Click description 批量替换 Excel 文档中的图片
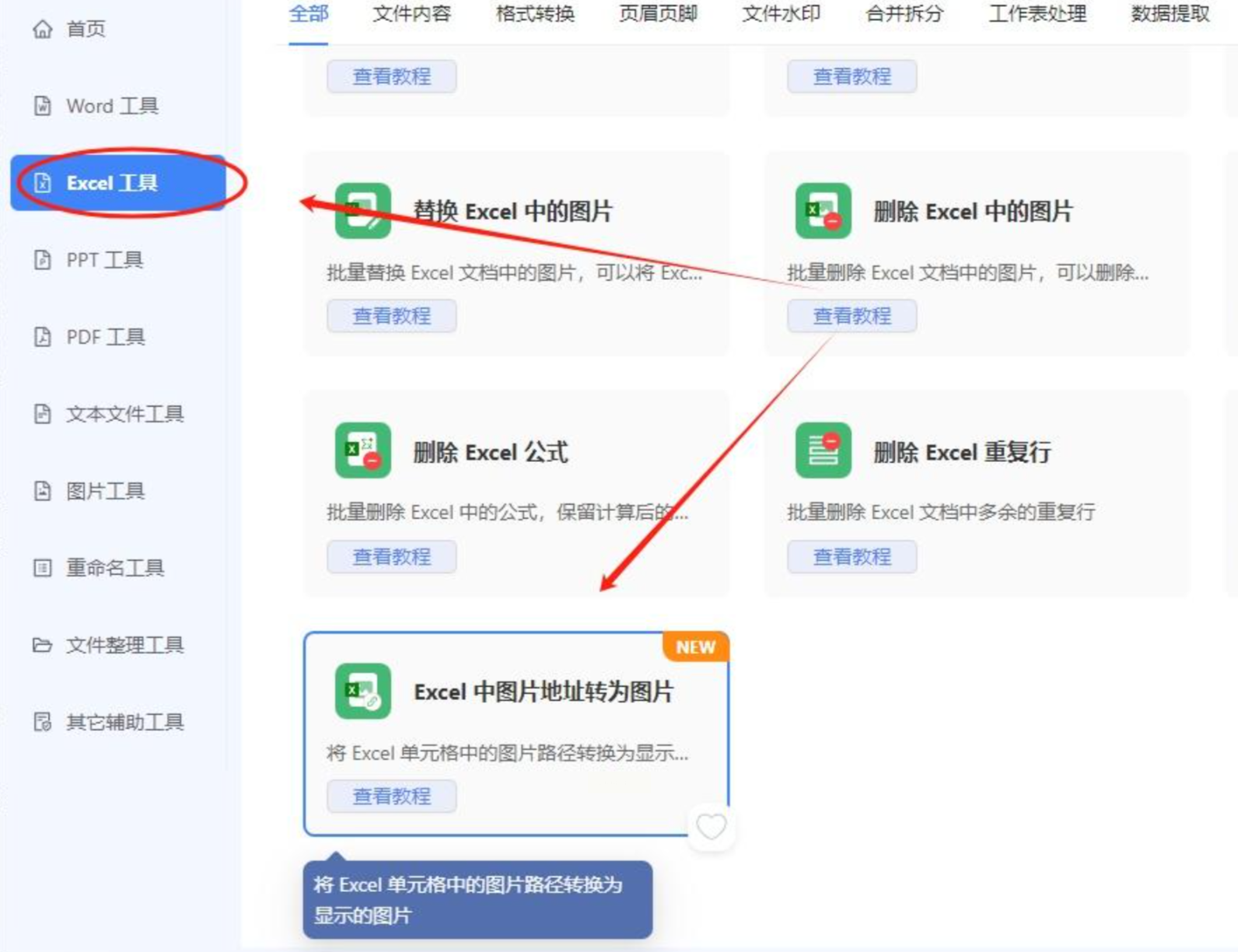 tap(515, 273)
